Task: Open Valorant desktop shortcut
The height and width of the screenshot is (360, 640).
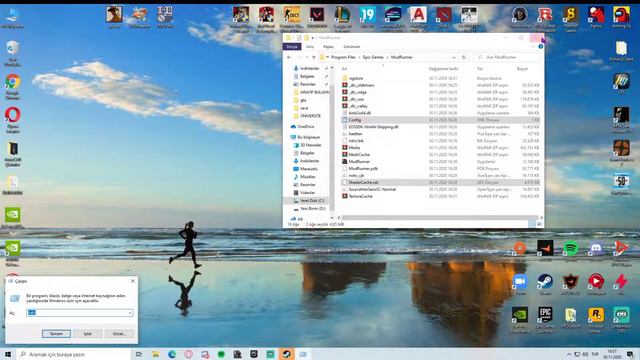Action: click(x=317, y=17)
